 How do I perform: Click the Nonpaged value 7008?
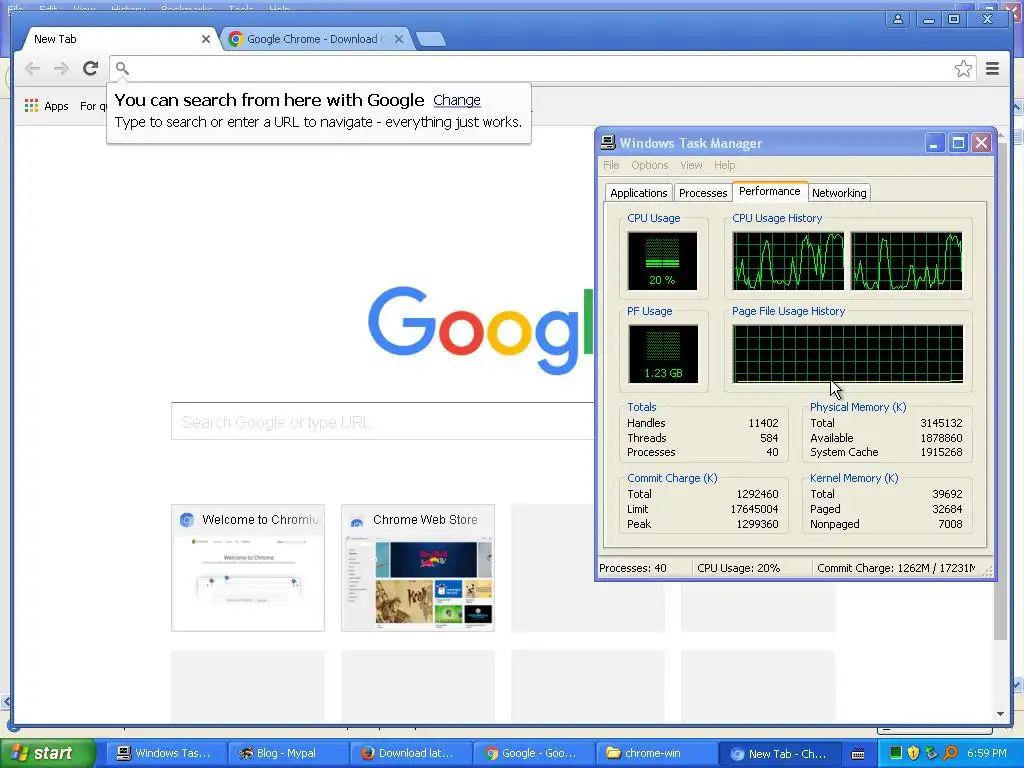coord(950,524)
